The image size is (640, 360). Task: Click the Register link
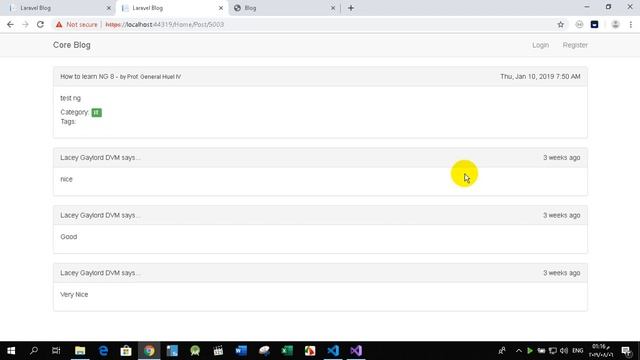[x=575, y=45]
